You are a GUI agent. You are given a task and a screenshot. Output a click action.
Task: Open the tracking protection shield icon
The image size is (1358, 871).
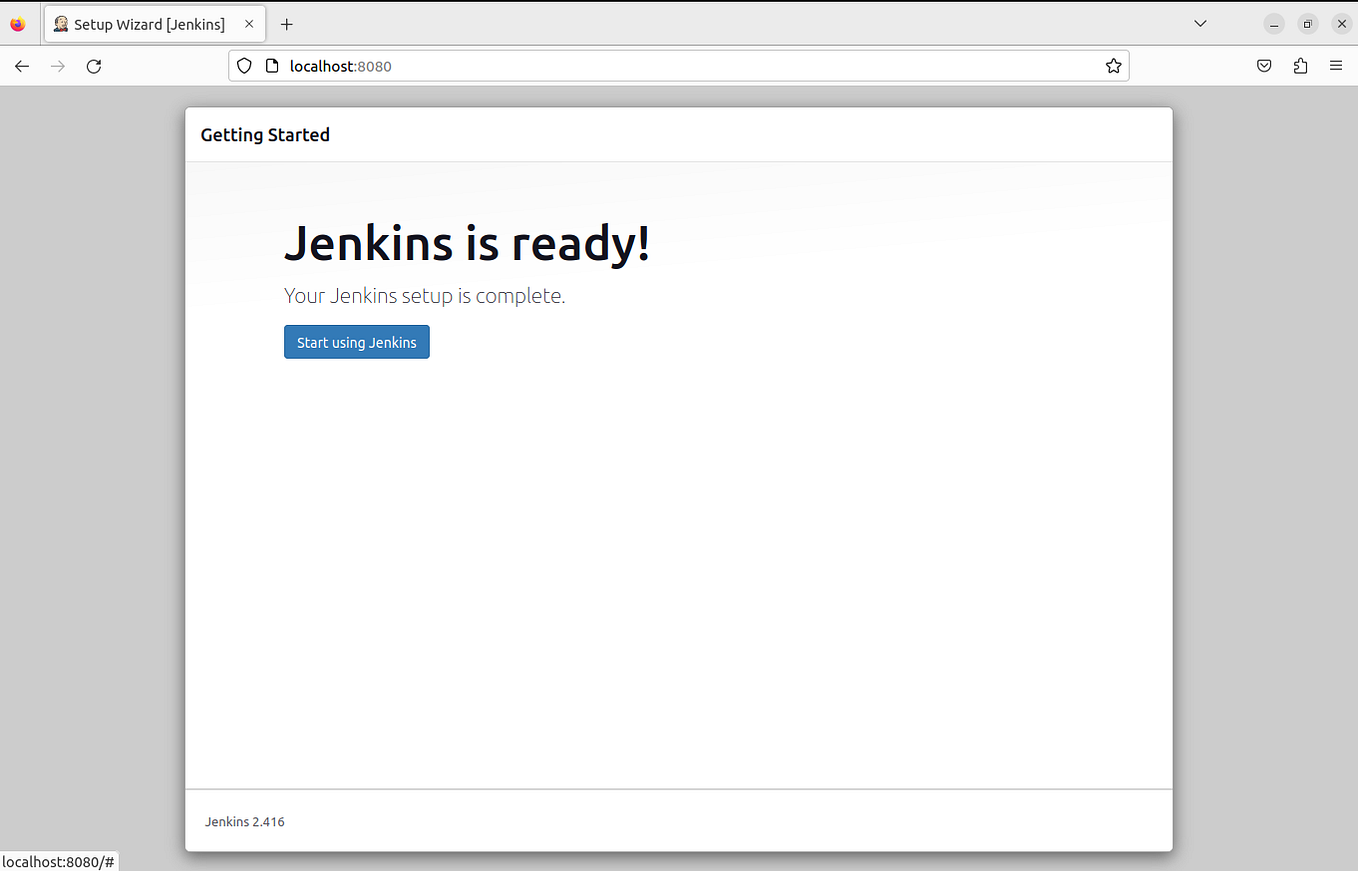(x=244, y=66)
